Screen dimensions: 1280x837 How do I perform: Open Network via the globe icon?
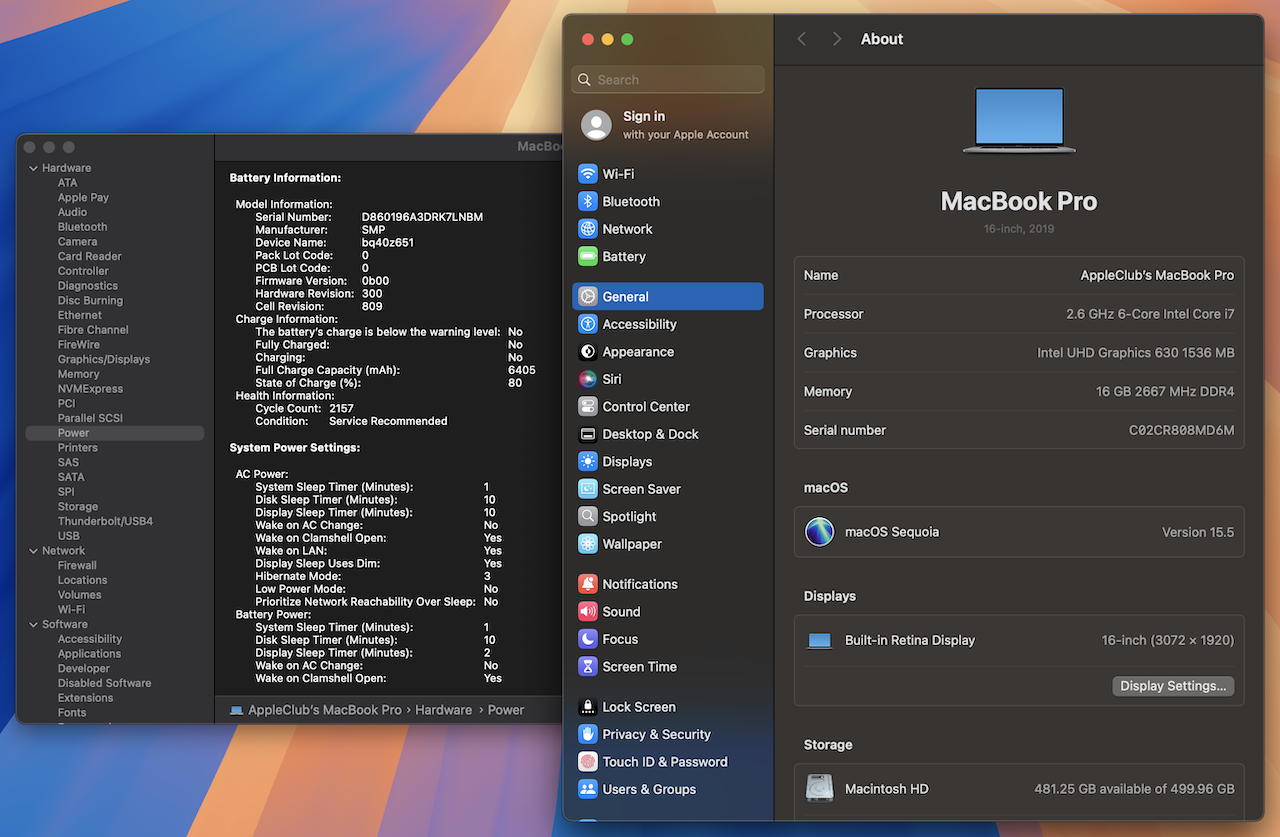point(588,229)
